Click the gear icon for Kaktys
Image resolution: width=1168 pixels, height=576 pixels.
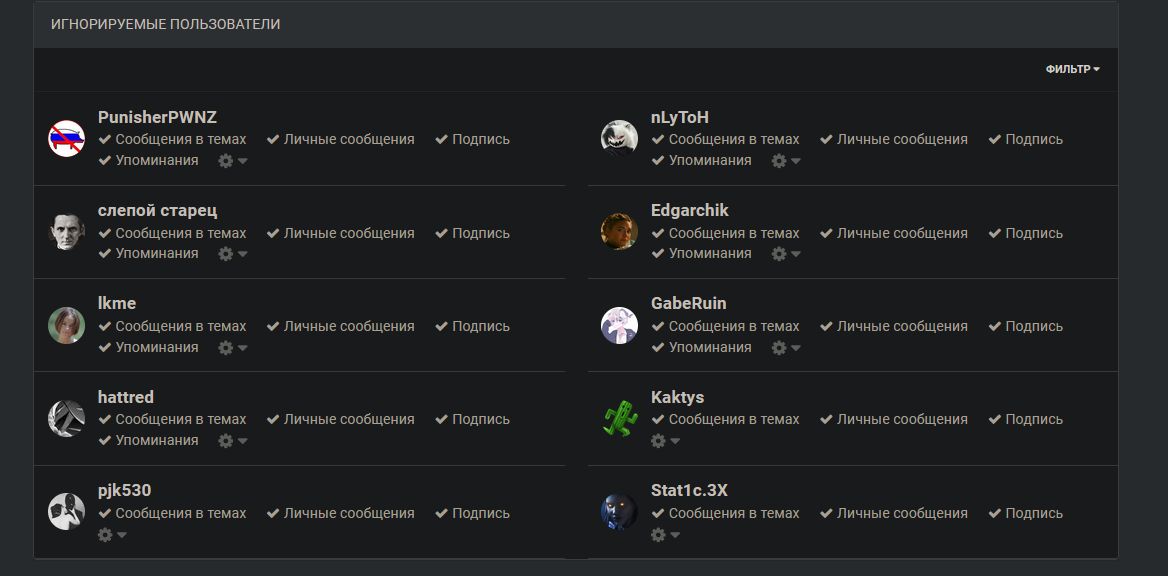pos(664,441)
